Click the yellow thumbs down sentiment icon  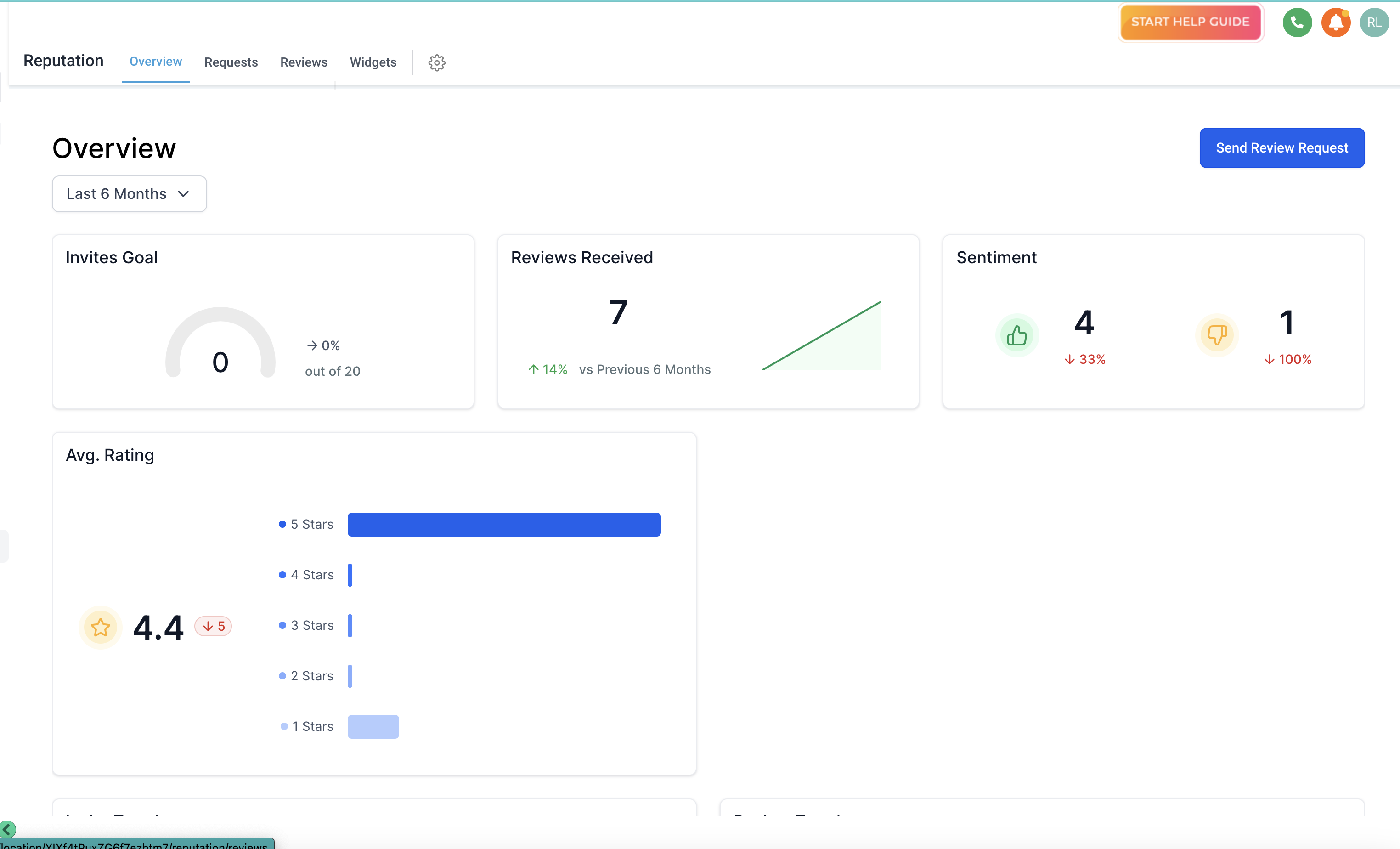point(1216,335)
